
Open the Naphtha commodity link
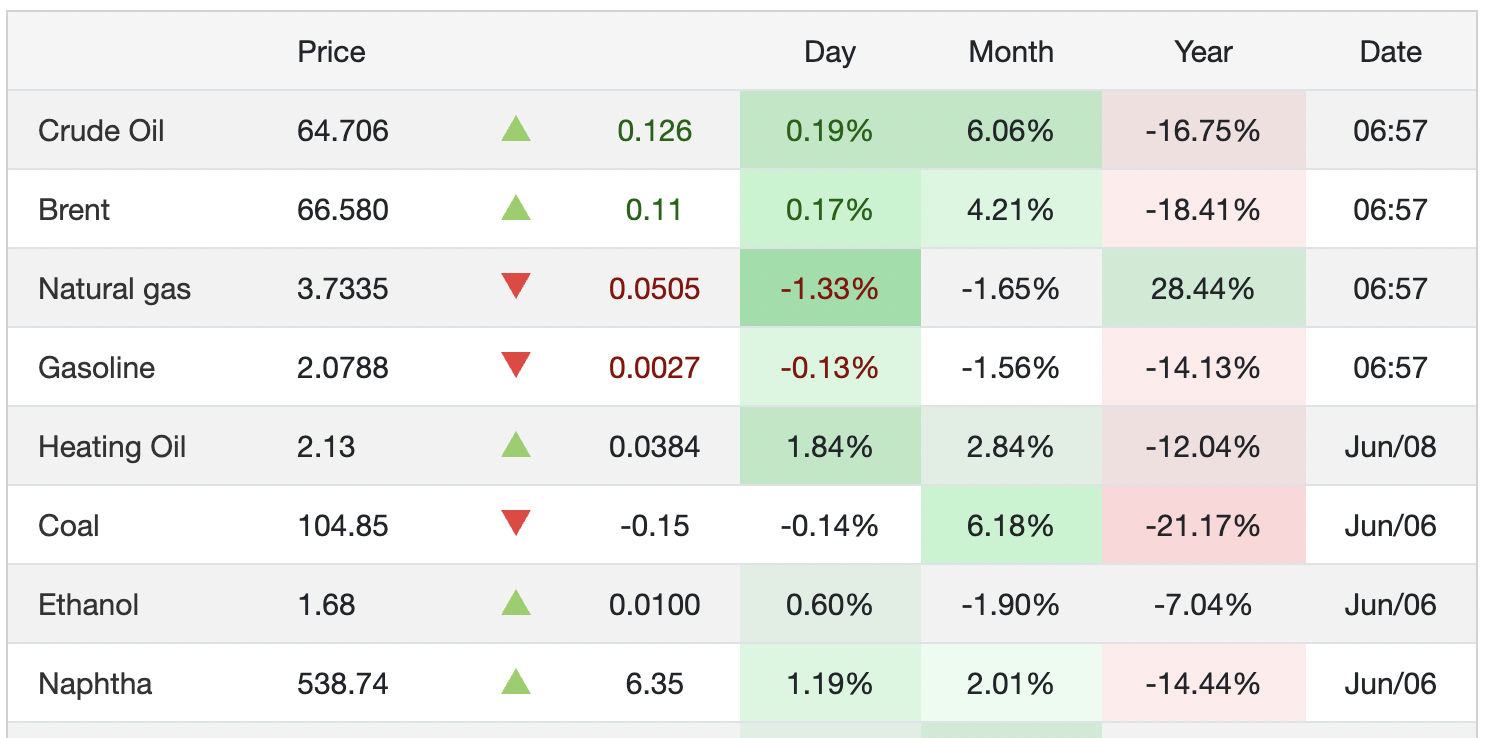click(95, 684)
